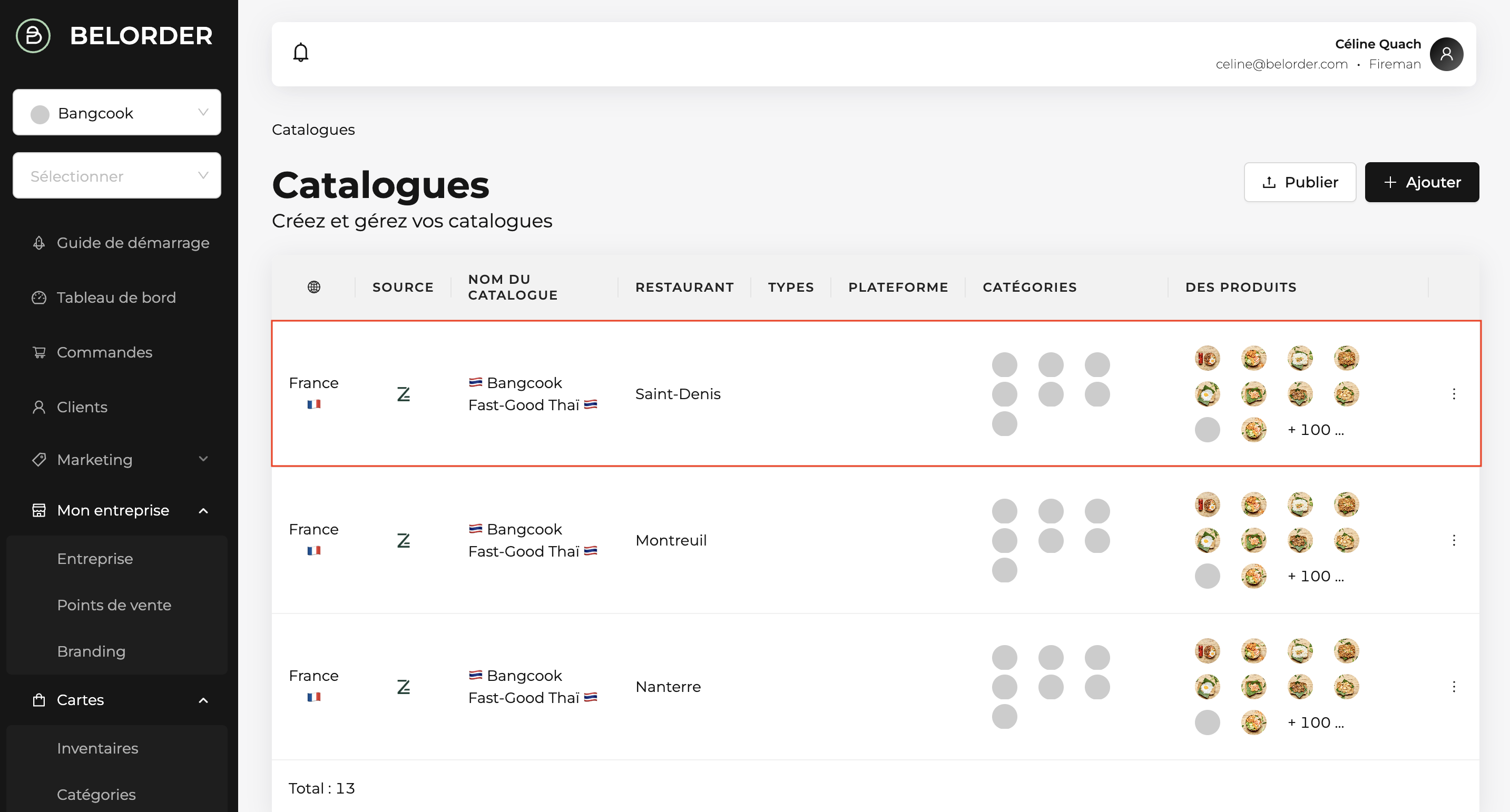
Task: Open the Entreprise submenu item
Action: (95, 559)
